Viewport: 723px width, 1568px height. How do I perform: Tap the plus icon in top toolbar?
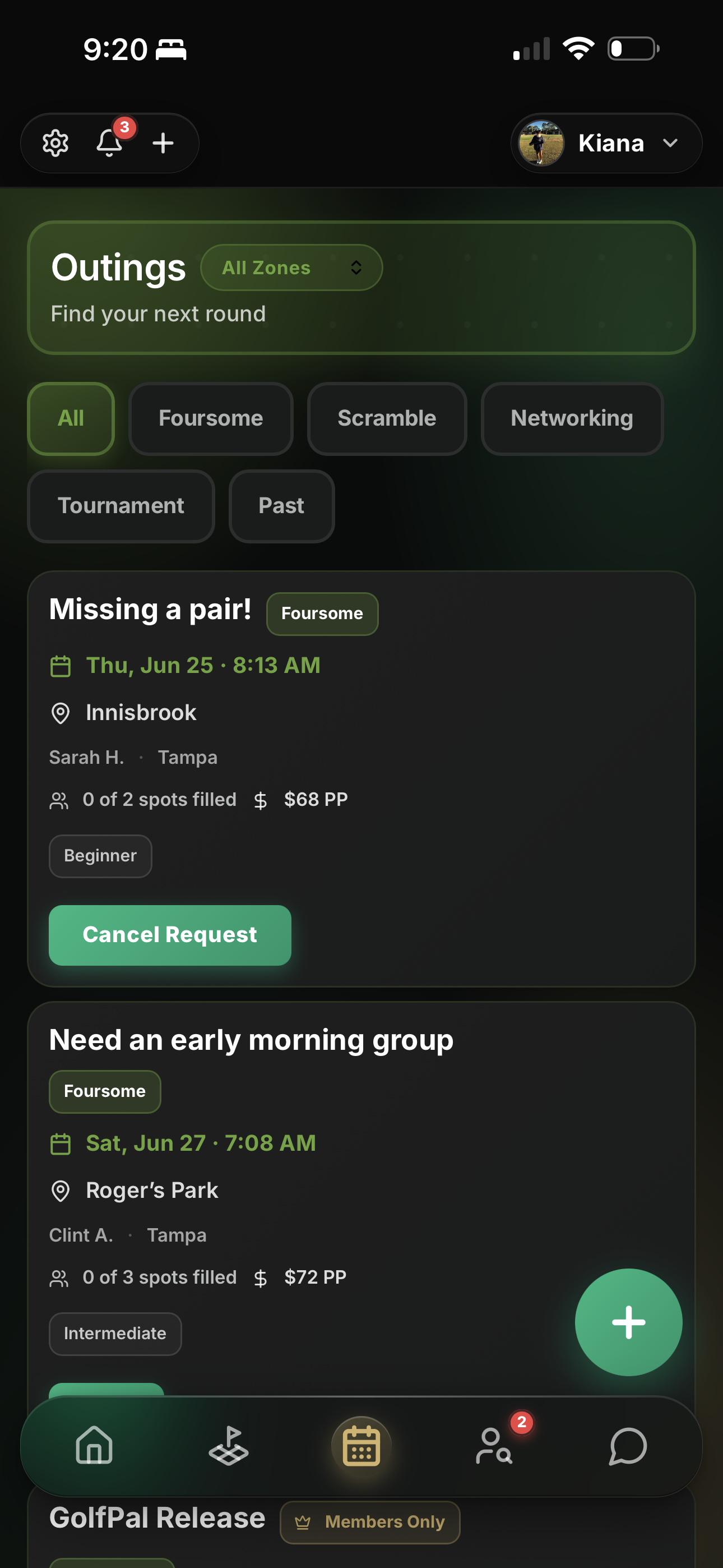pos(163,143)
